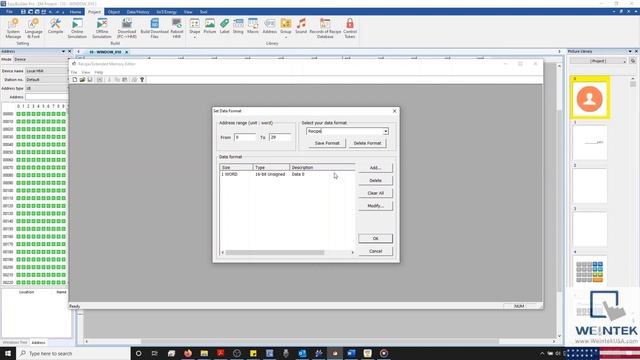Image resolution: width=640 pixels, height=360 pixels.
Task: Switch to the Home ribbon tab
Action: click(x=76, y=12)
